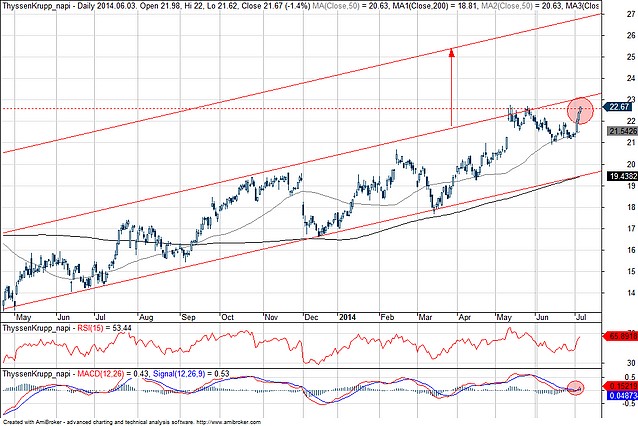638x426 pixels.
Task: Click the Apr label on time axis
Action: [x=464, y=317]
